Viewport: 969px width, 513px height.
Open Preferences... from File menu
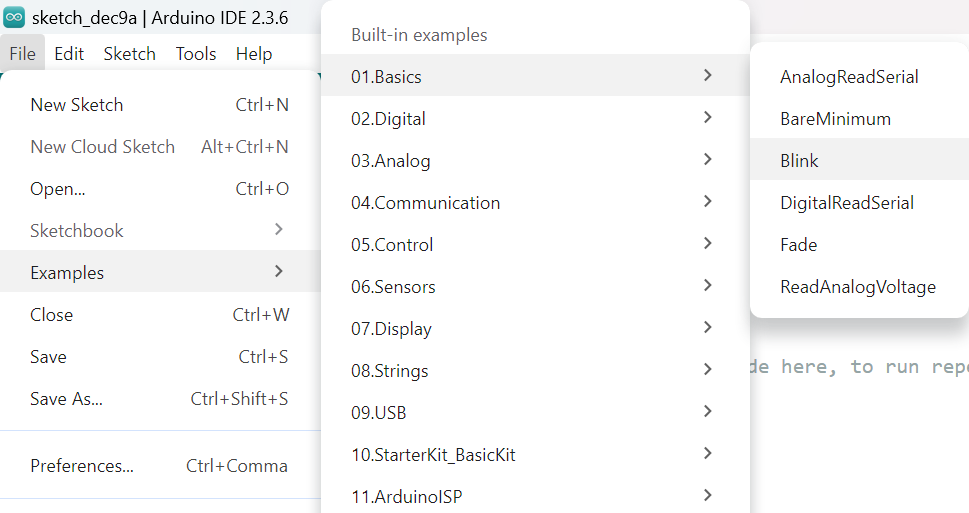82,466
